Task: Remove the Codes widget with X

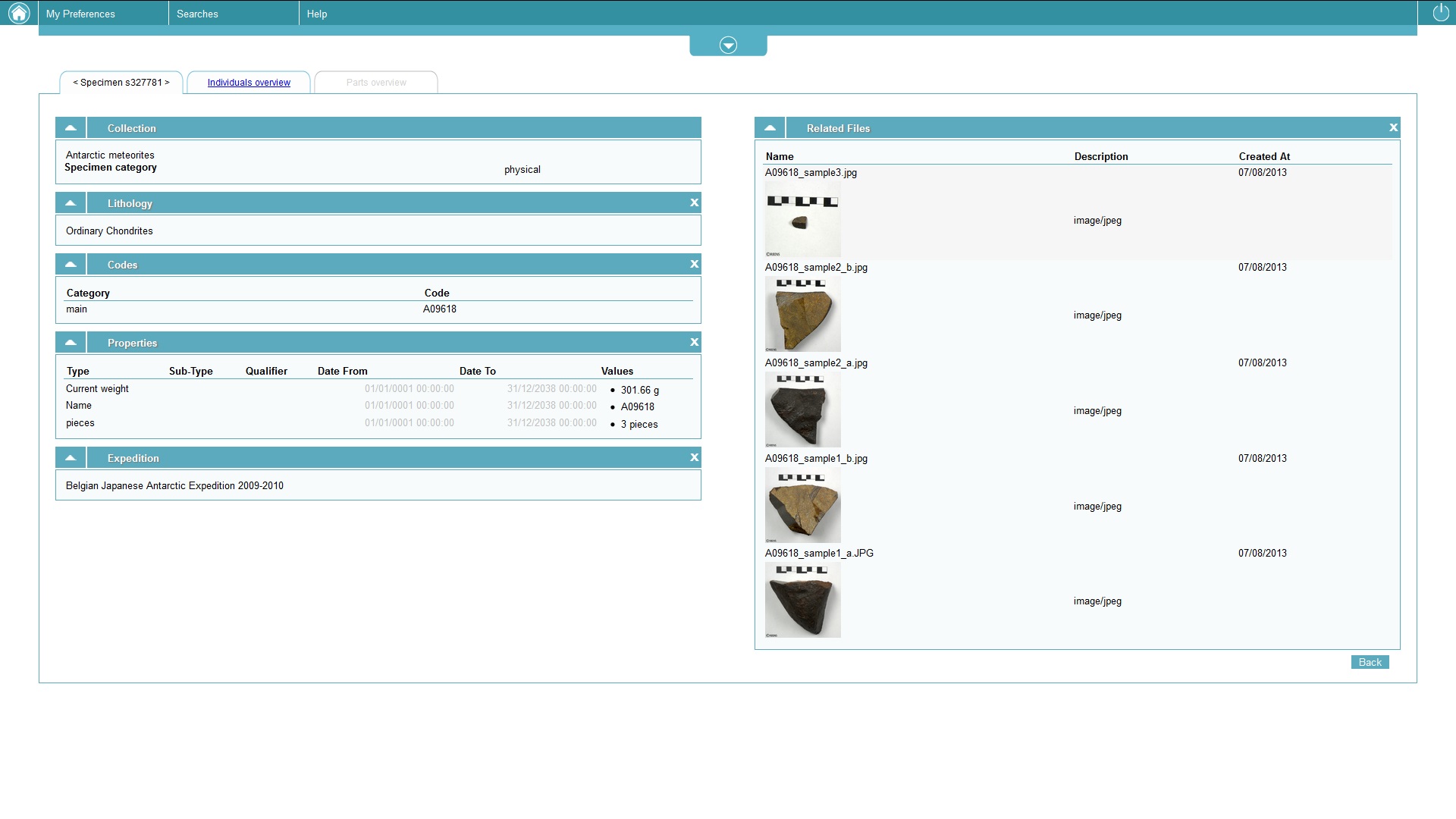Action: click(694, 264)
